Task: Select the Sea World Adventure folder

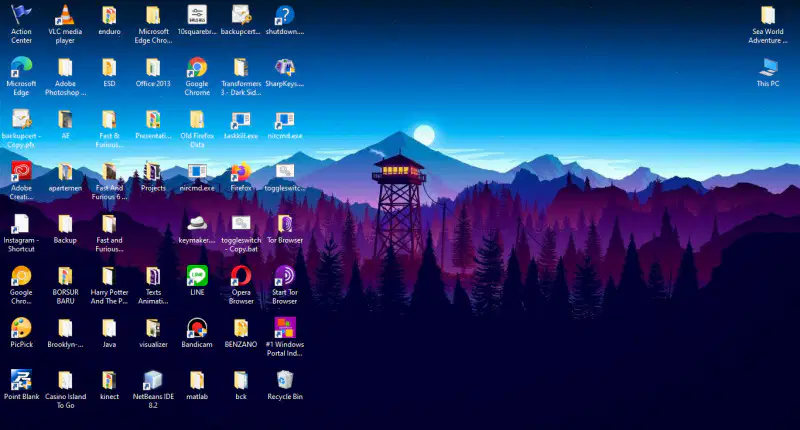Action: click(768, 15)
